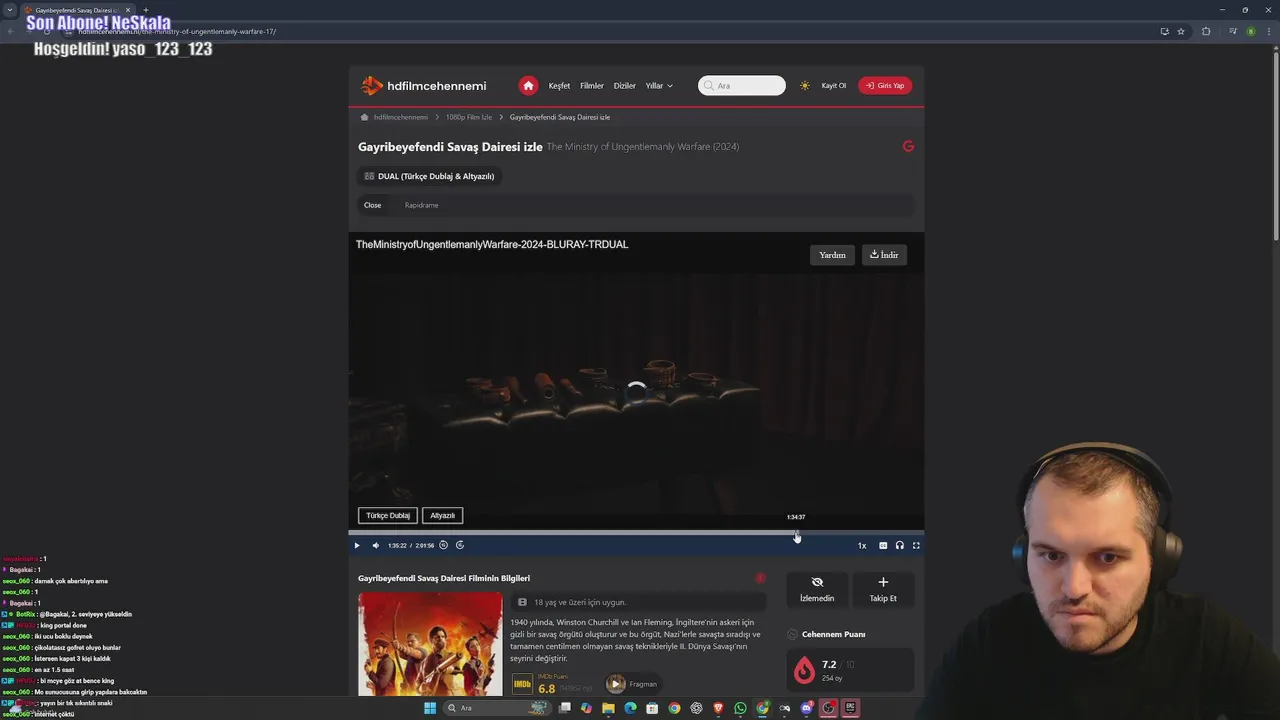
Task: Mute the video with the speaker icon
Action: click(x=376, y=545)
